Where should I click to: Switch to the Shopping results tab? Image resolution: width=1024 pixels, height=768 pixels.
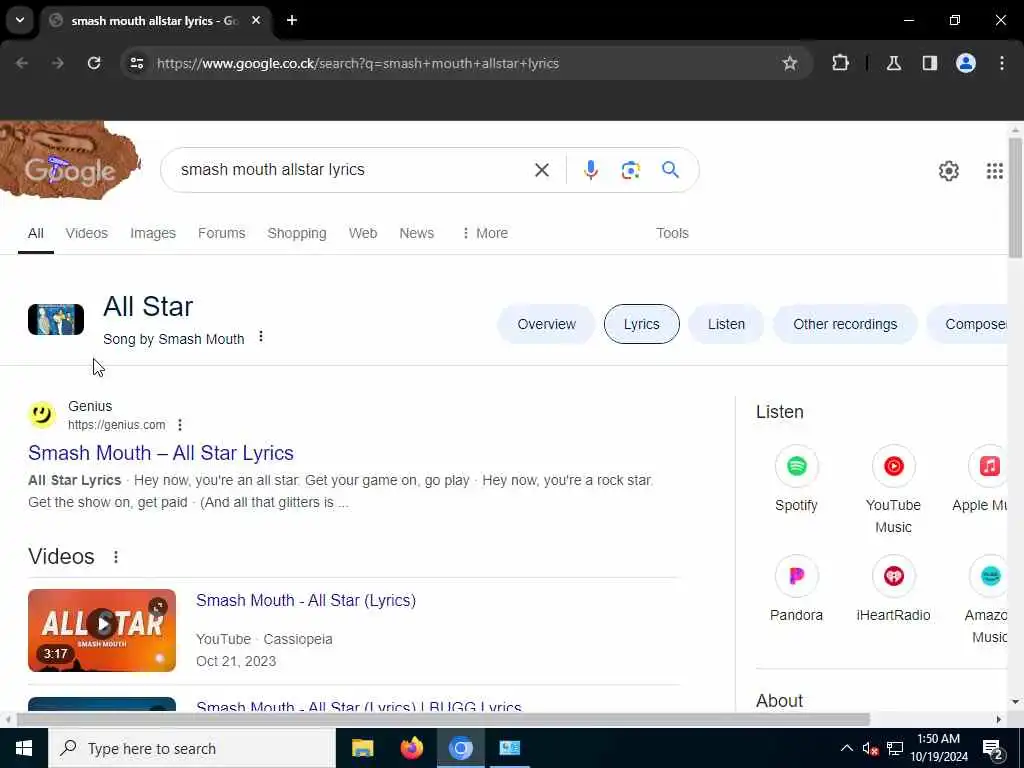(x=296, y=233)
